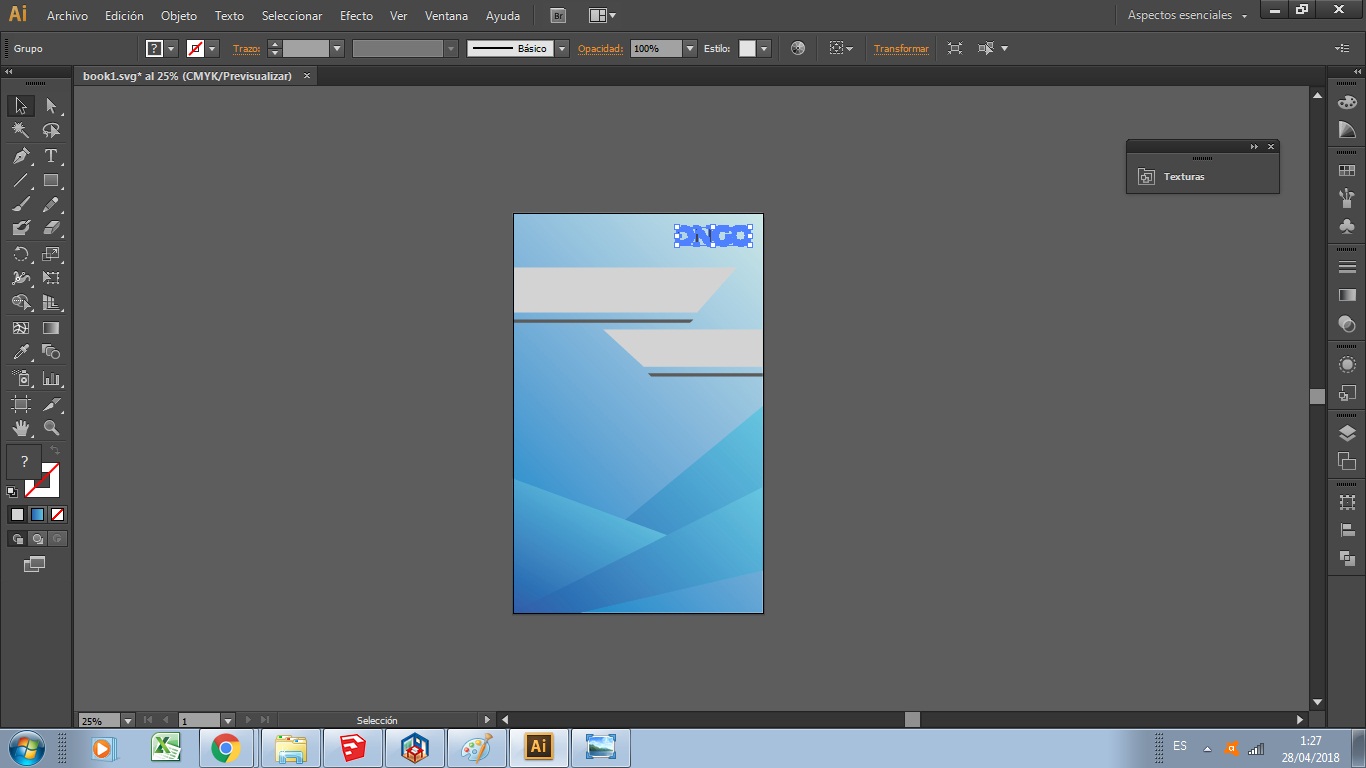Screen dimensions: 1366x768
Task: Open the Básico brush definition dropdown
Action: (562, 48)
